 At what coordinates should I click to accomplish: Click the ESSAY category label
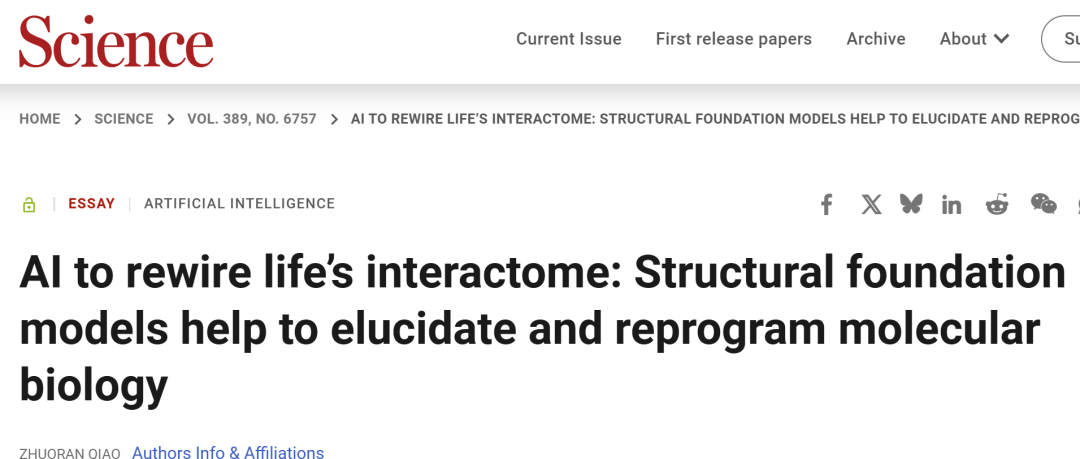92,203
